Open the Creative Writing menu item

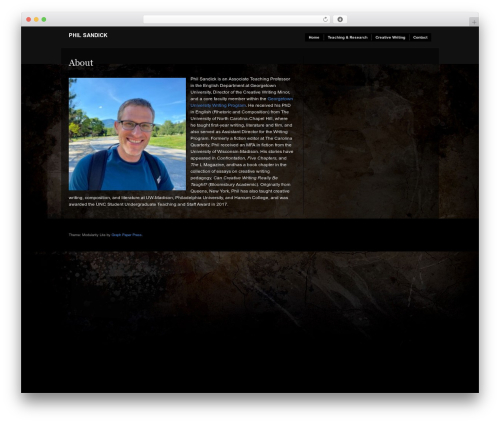(390, 37)
